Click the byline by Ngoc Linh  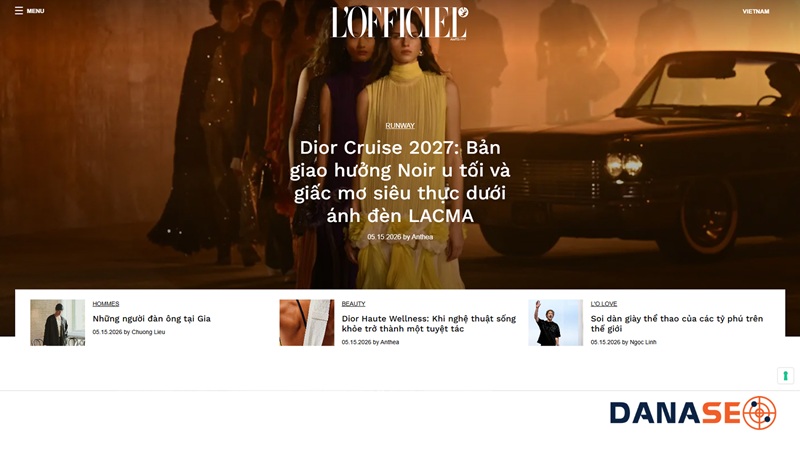point(623,342)
